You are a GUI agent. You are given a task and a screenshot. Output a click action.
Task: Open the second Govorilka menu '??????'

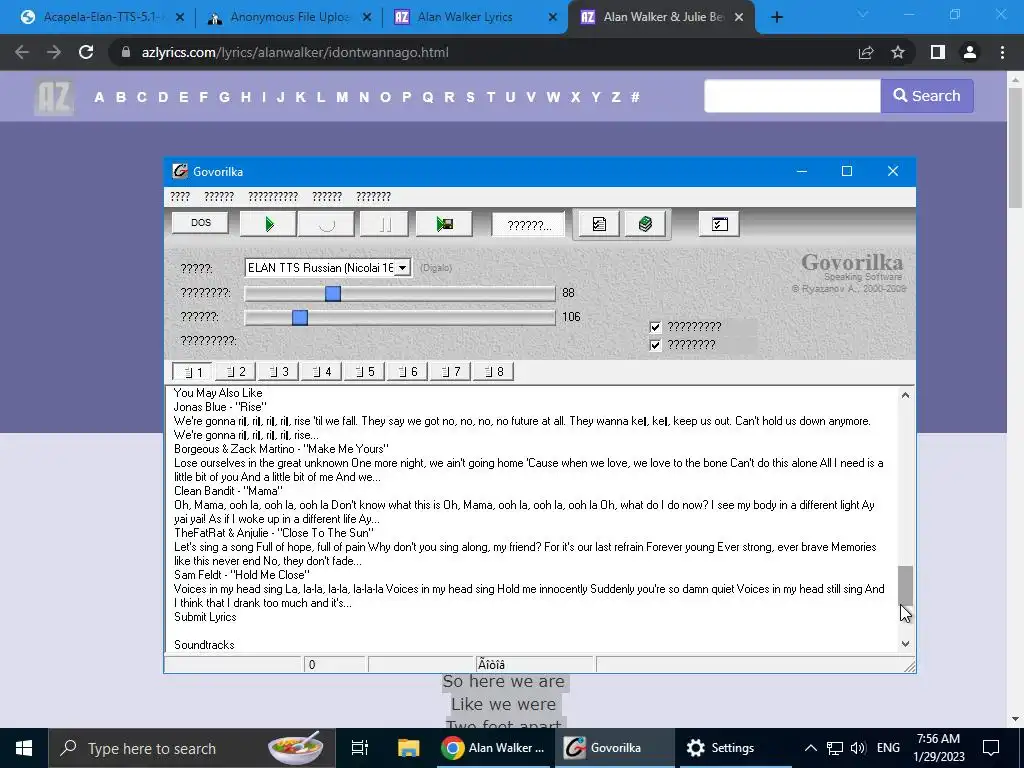pyautogui.click(x=219, y=197)
